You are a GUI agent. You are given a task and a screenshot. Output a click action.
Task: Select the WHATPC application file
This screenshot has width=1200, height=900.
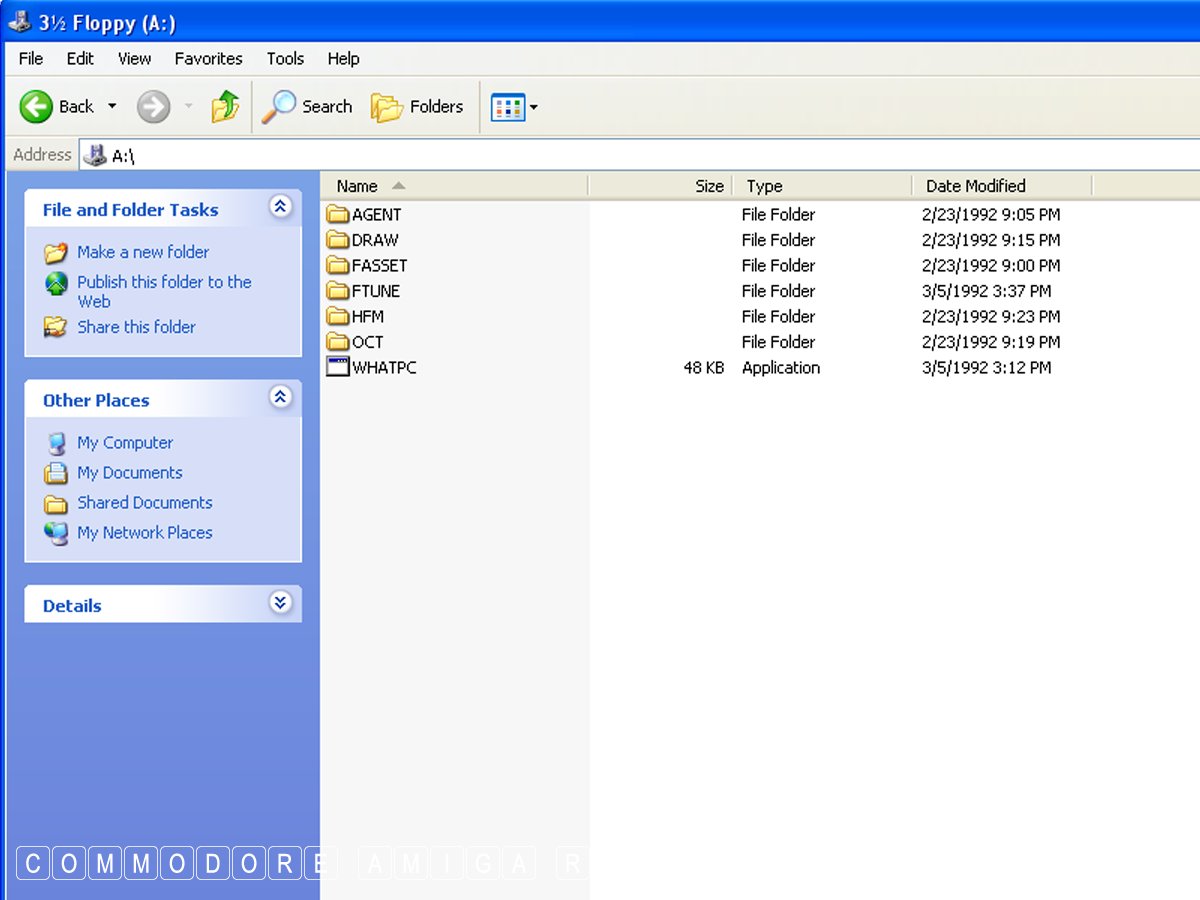(383, 368)
